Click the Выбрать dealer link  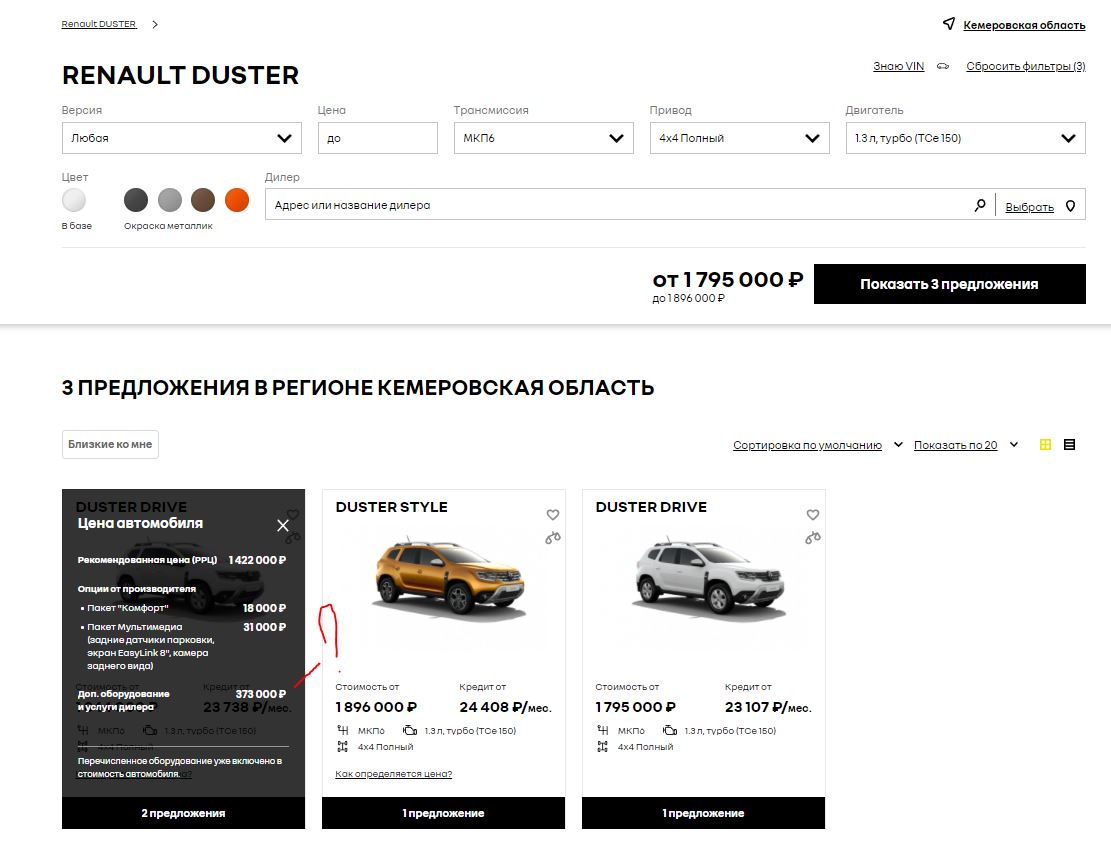click(x=1030, y=207)
